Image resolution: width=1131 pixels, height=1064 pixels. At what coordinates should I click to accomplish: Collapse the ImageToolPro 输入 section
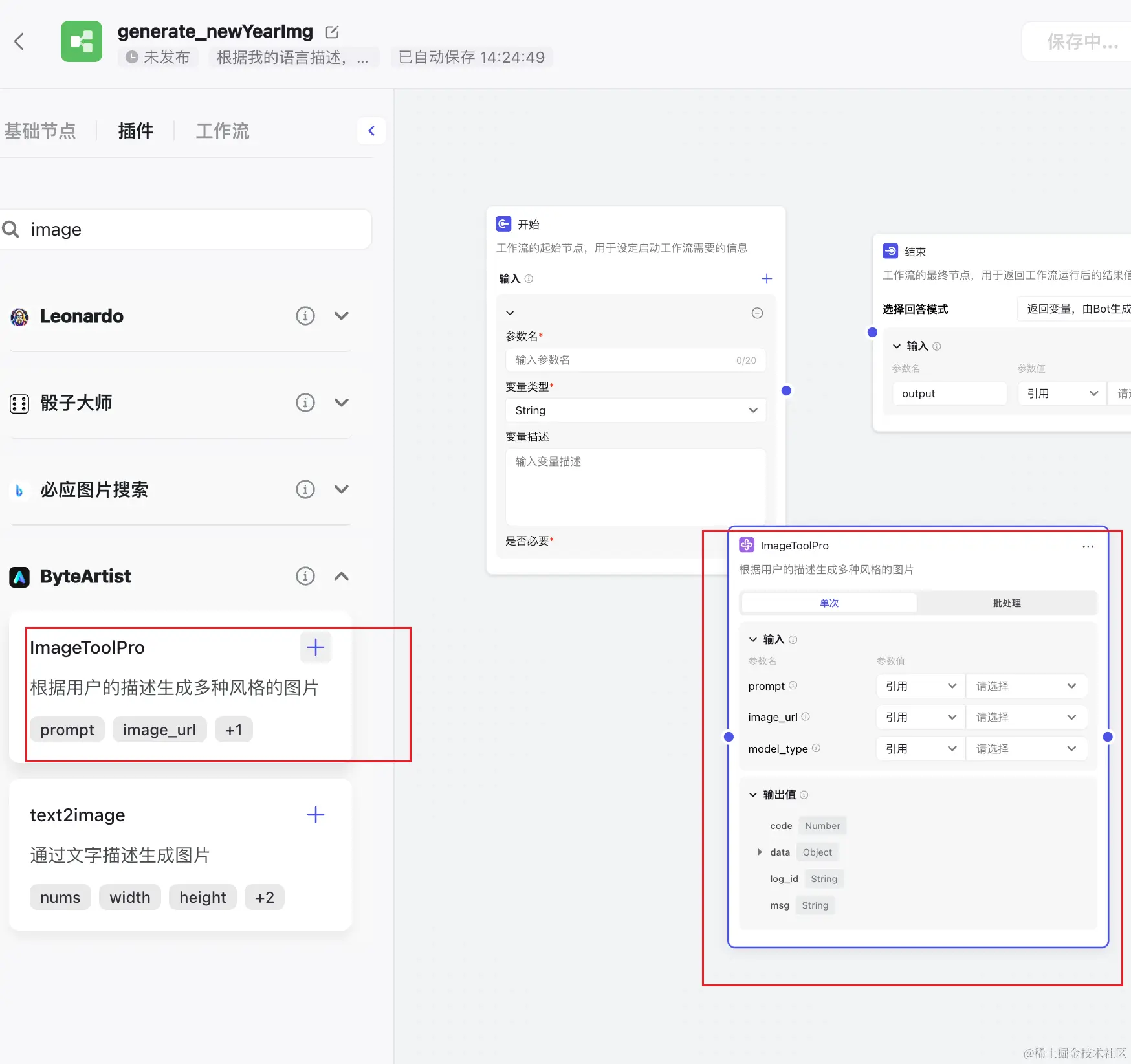tap(753, 639)
